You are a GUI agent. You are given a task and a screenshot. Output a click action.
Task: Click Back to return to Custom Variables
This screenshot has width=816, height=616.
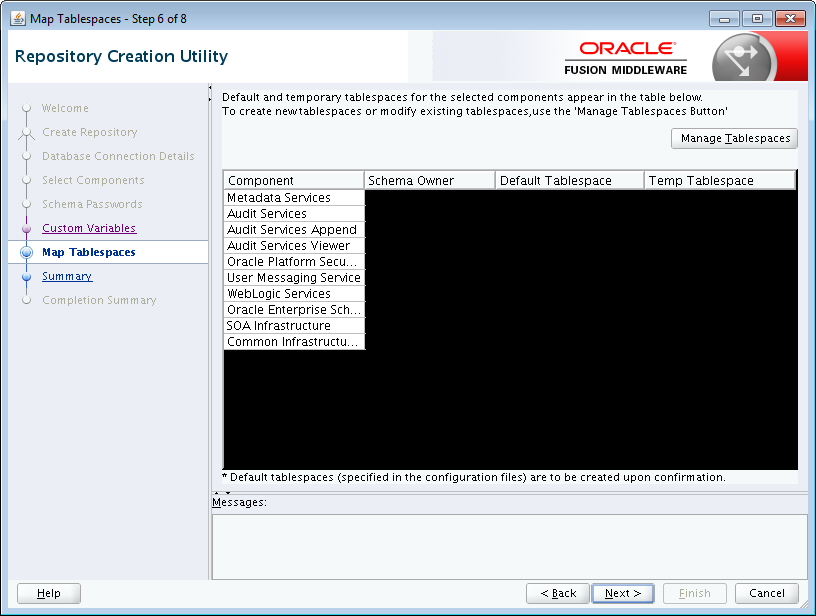pyautogui.click(x=557, y=592)
